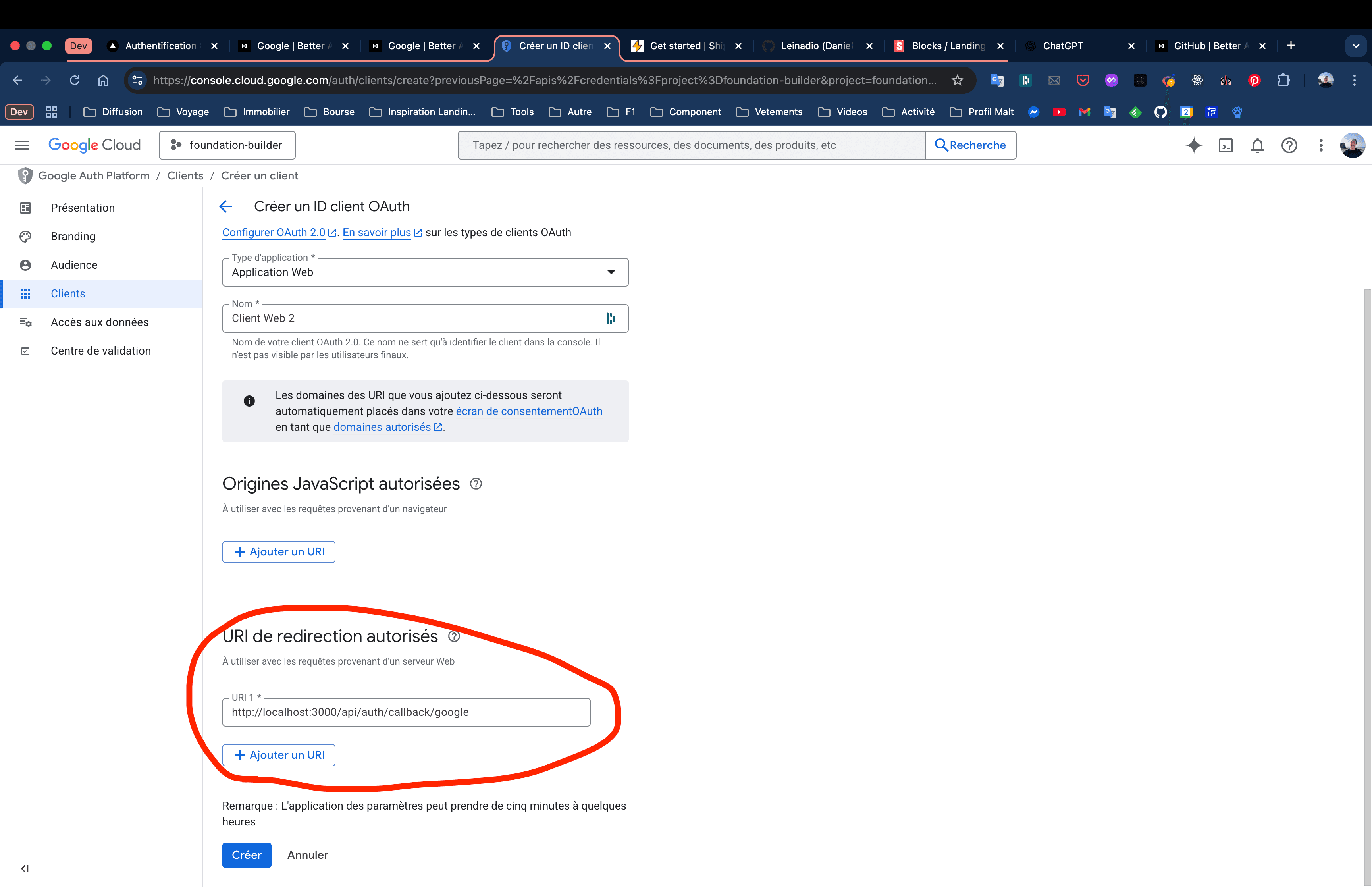Click the URI 1 input field
1372x887 pixels.
pos(406,712)
